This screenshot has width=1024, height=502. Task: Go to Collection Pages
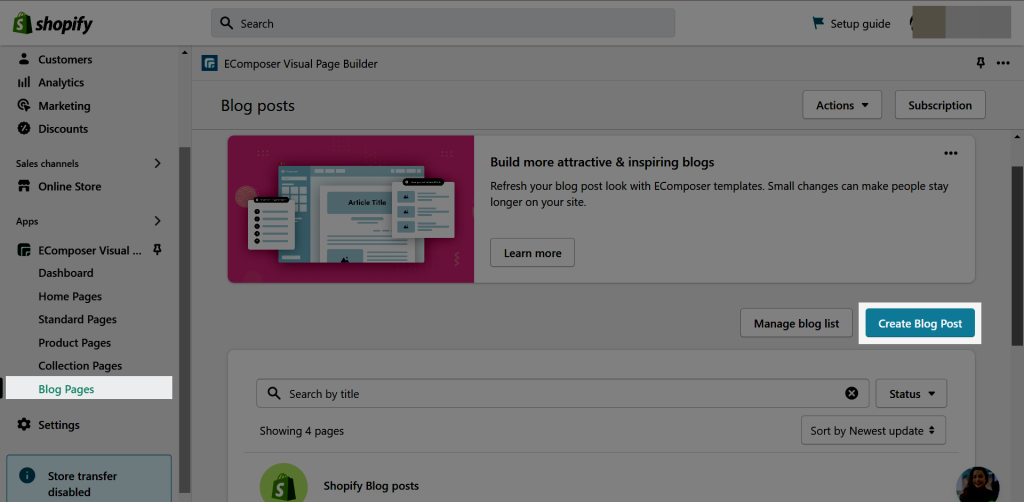80,366
